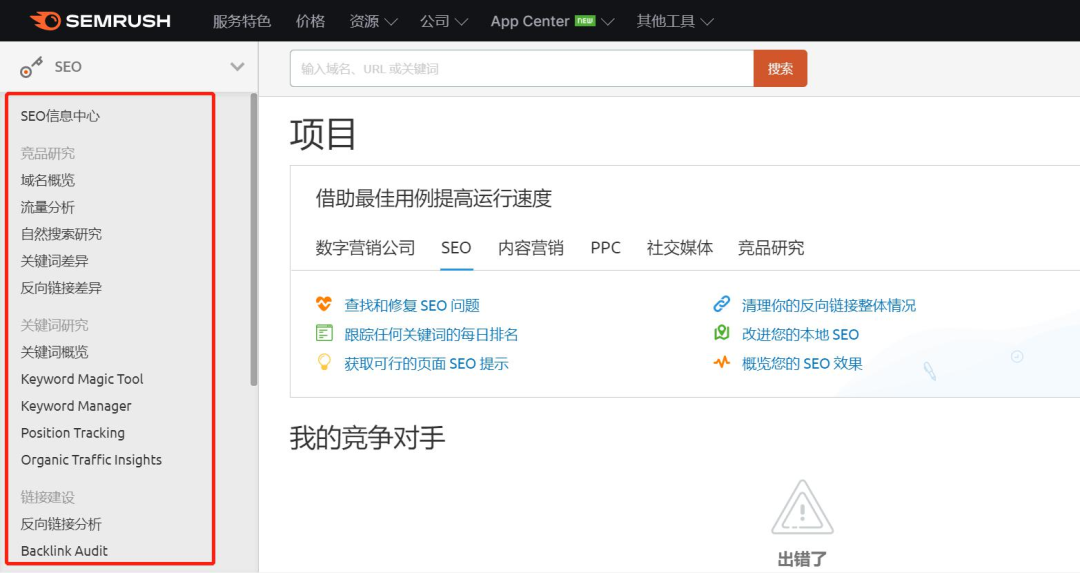Open Position Tracking in sidebar

(x=72, y=433)
